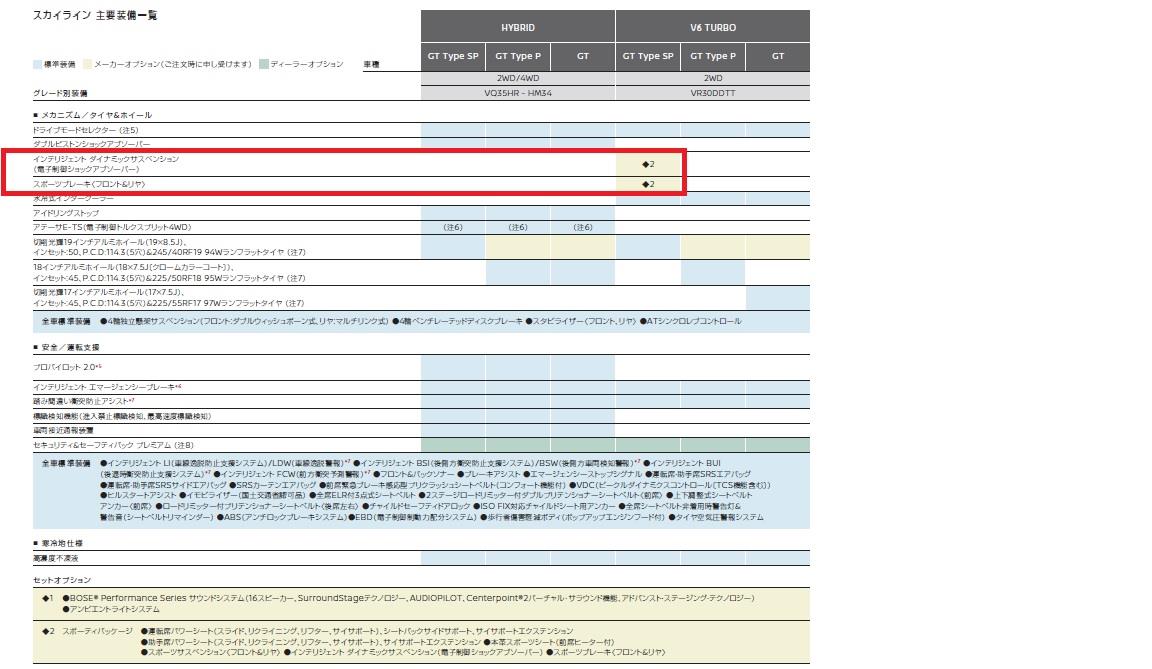Image resolution: width=1152 pixels, height=669 pixels.
Task: Click the yellow 'メーカーオプション' legend swatch
Action: click(87, 65)
